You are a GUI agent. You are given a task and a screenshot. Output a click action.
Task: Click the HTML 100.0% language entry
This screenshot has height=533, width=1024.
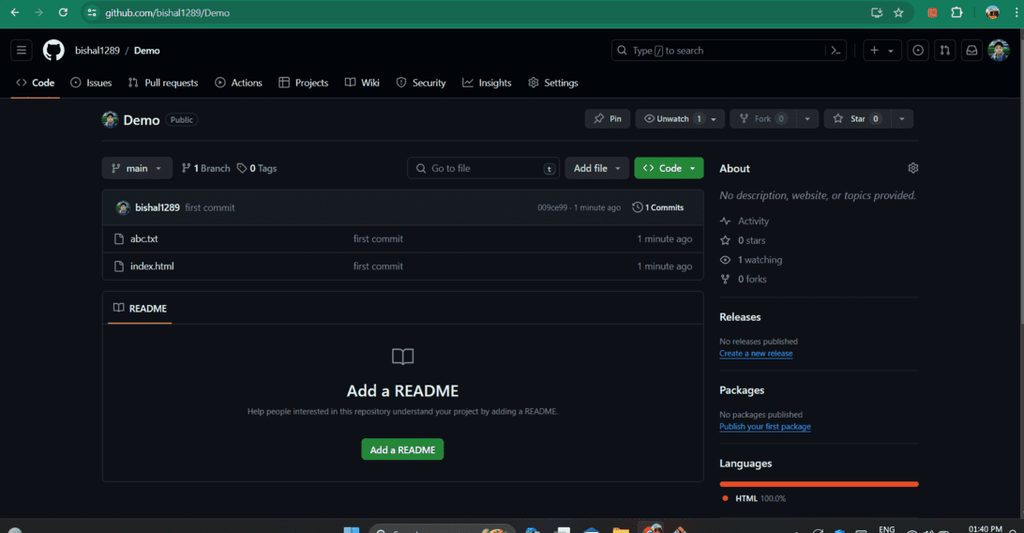coord(754,498)
